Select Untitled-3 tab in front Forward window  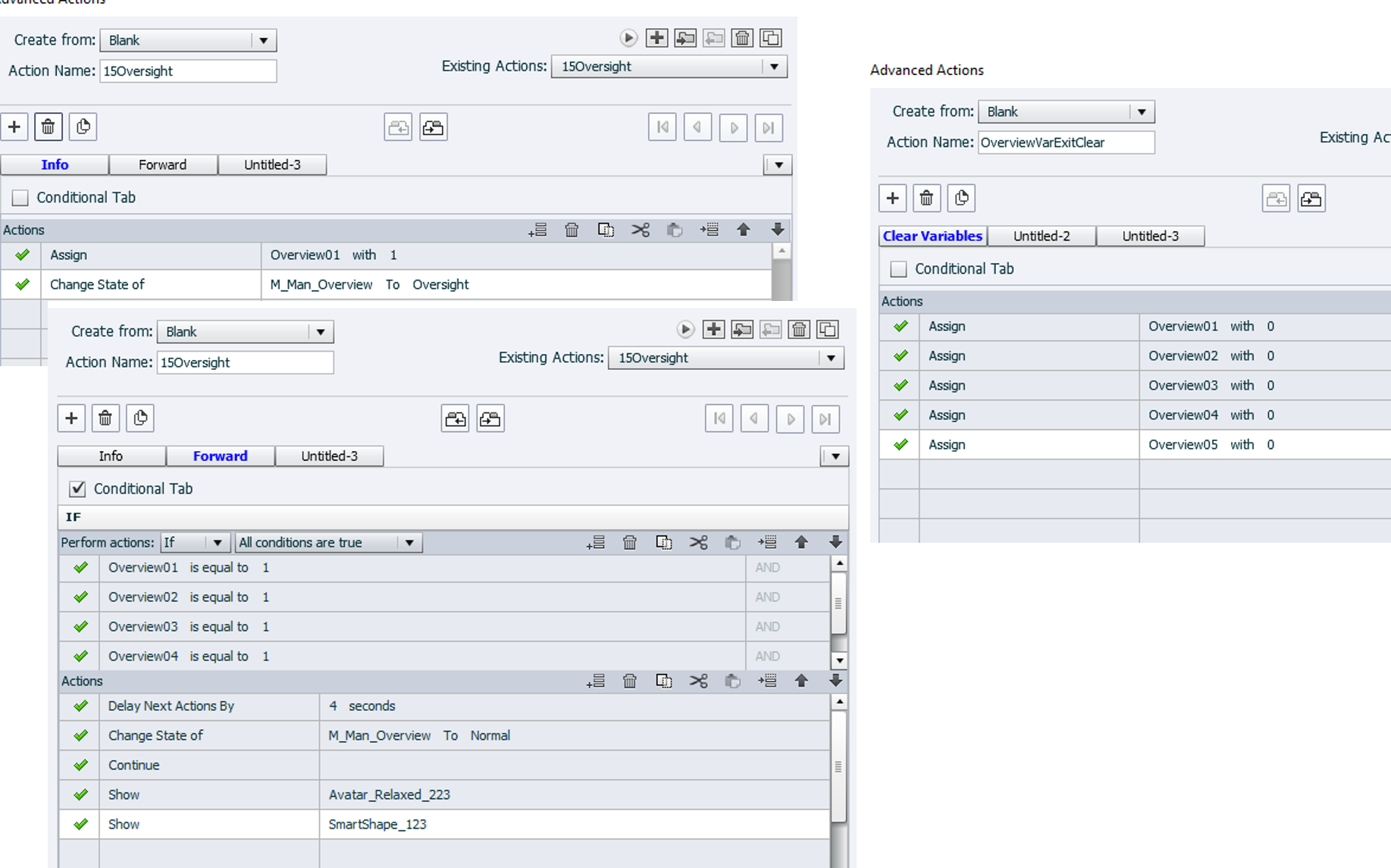pyautogui.click(x=329, y=456)
